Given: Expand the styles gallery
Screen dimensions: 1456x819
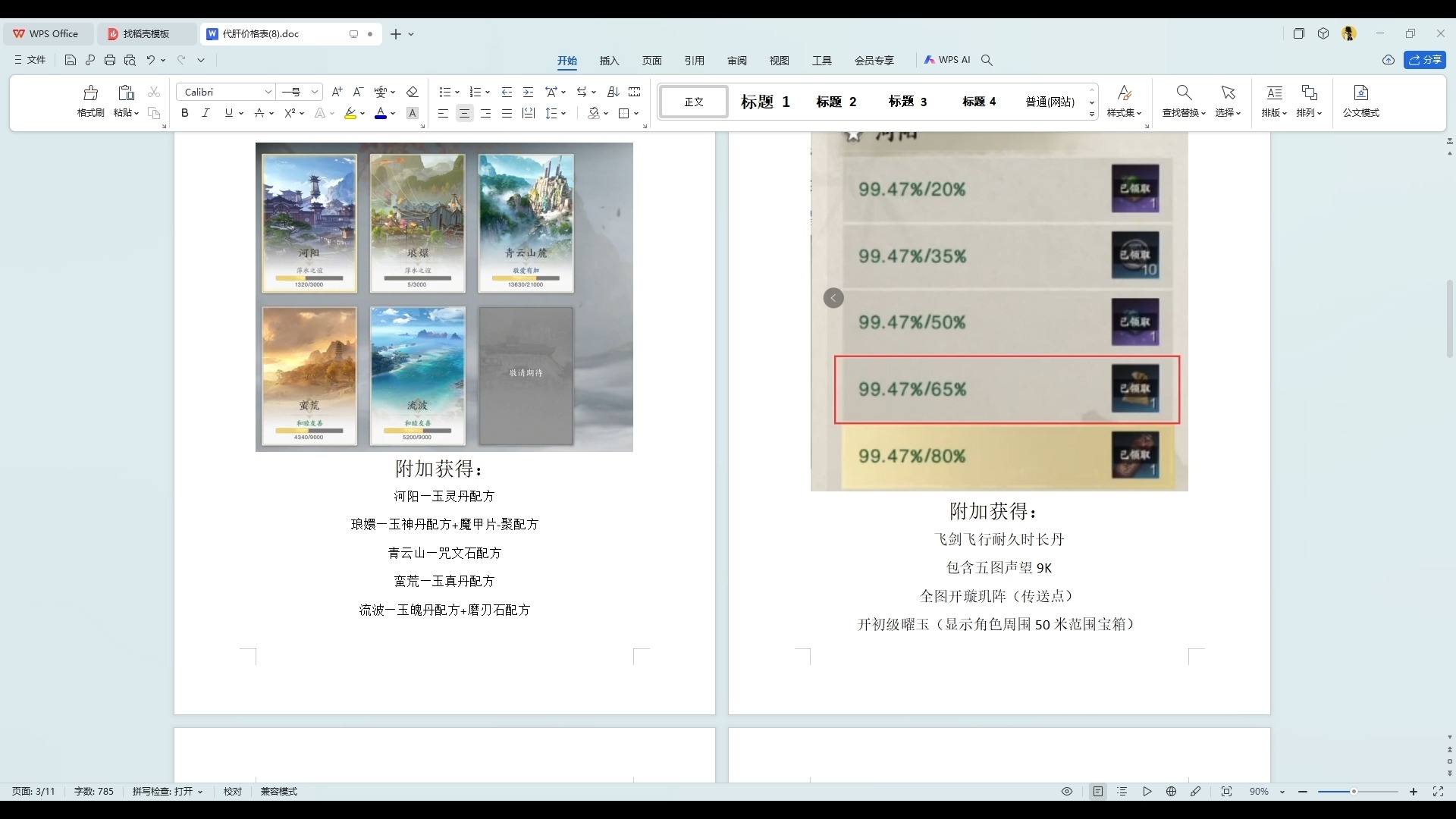Looking at the screenshot, I should [1092, 115].
